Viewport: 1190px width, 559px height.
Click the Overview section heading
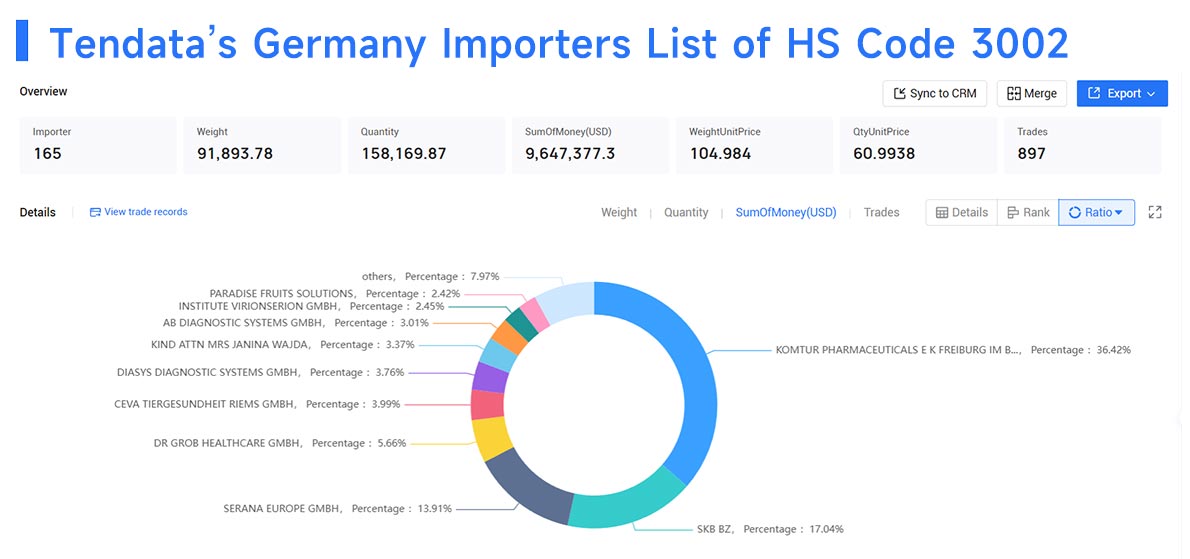point(43,91)
